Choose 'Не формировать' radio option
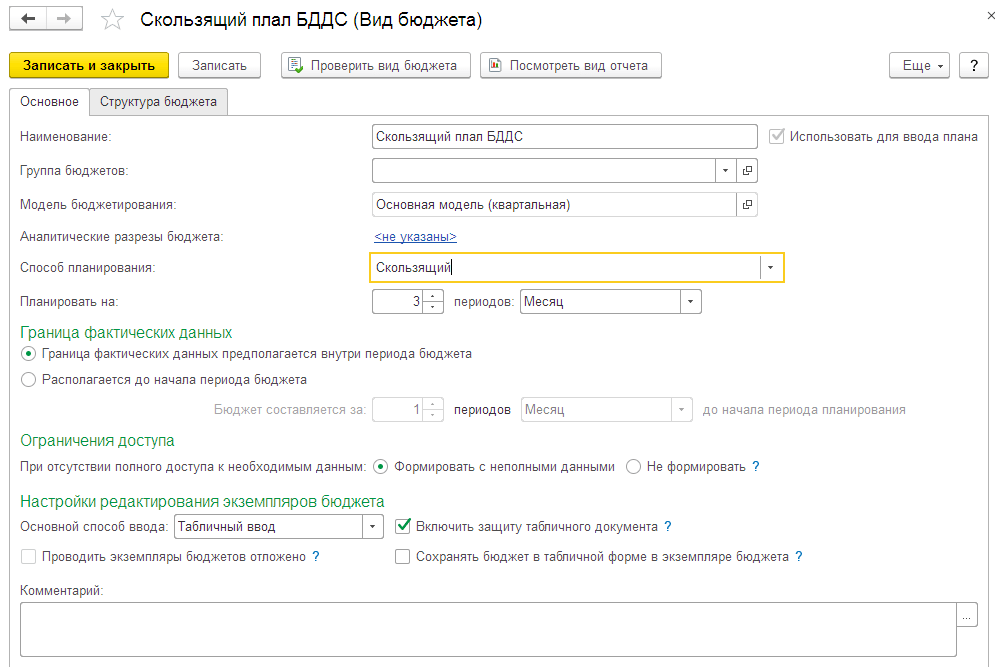This screenshot has height=667, width=995. point(633,466)
